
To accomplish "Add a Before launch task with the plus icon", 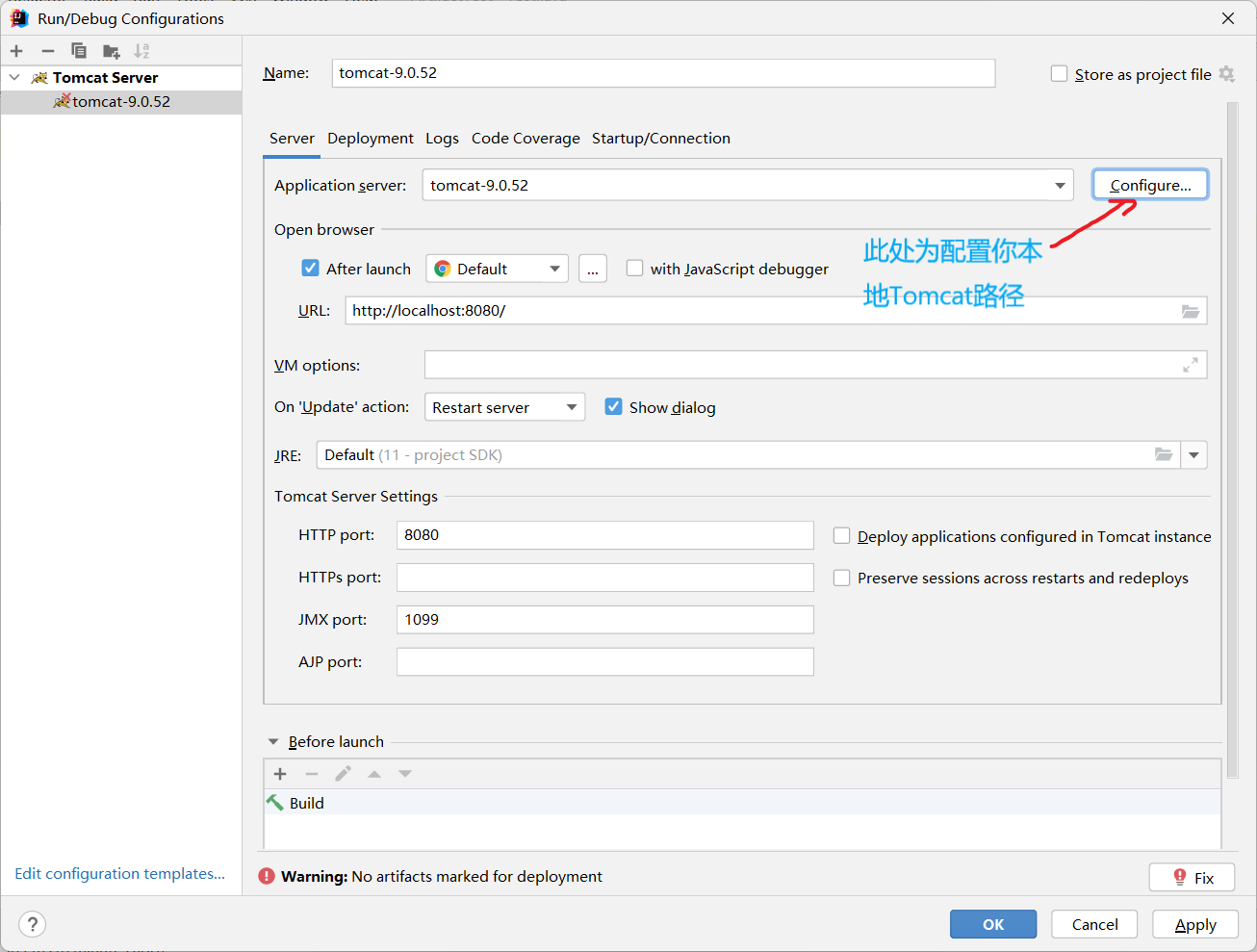I will (x=280, y=774).
